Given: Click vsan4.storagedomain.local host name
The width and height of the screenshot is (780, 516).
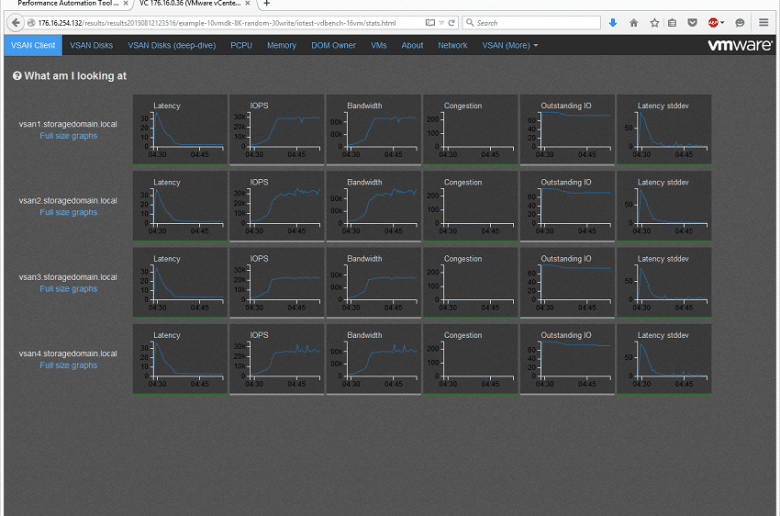Looking at the screenshot, I should coord(68,353).
